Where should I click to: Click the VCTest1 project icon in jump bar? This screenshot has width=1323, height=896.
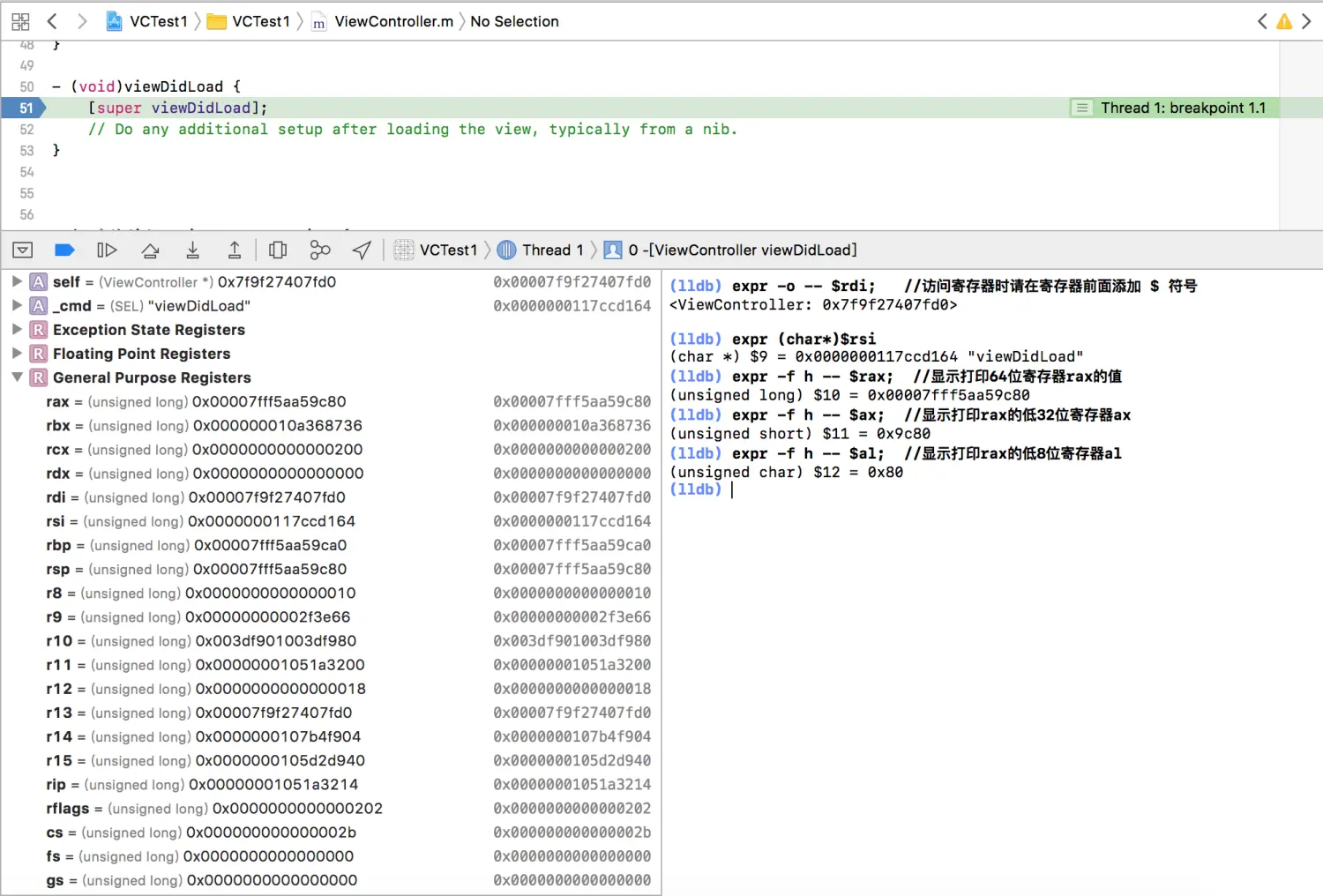click(115, 21)
